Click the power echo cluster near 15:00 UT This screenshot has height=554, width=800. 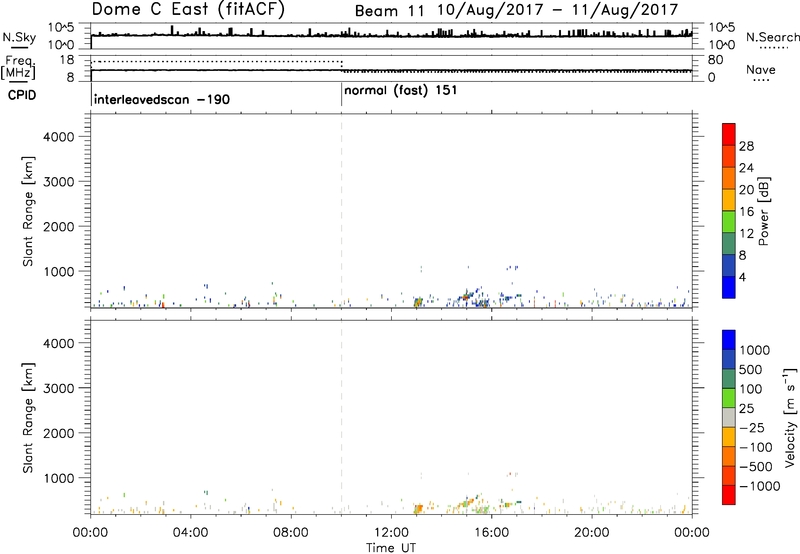click(466, 297)
